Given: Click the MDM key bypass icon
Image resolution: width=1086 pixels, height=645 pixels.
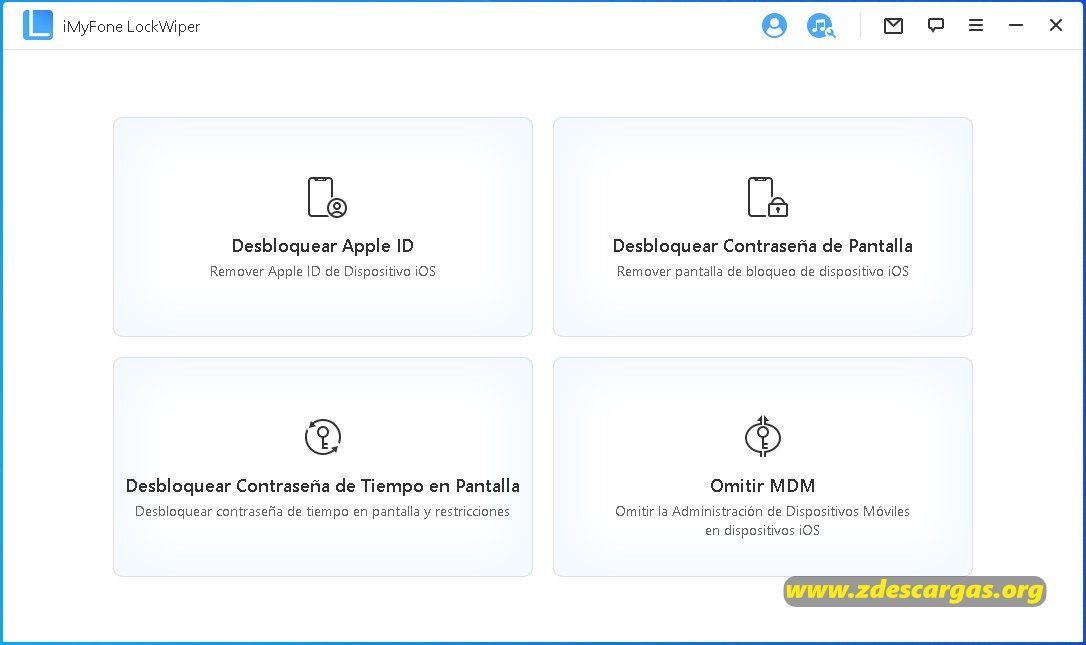Looking at the screenshot, I should coord(763,436).
